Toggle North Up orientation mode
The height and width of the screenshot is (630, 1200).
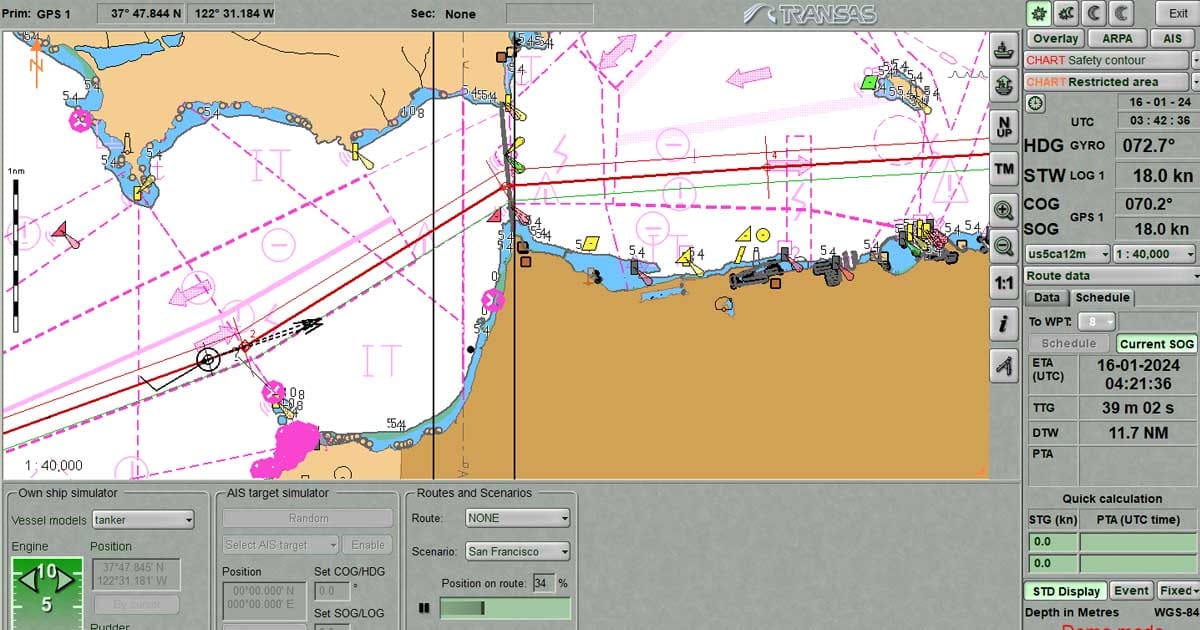pos(1004,126)
